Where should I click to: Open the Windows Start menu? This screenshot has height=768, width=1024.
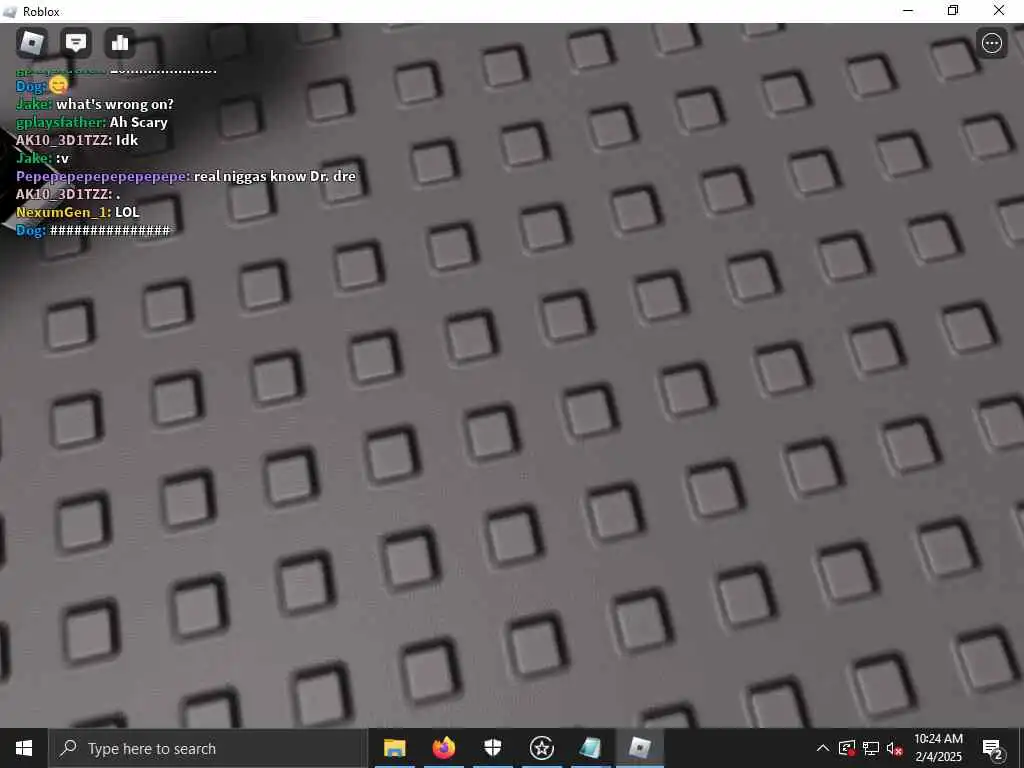click(x=24, y=748)
